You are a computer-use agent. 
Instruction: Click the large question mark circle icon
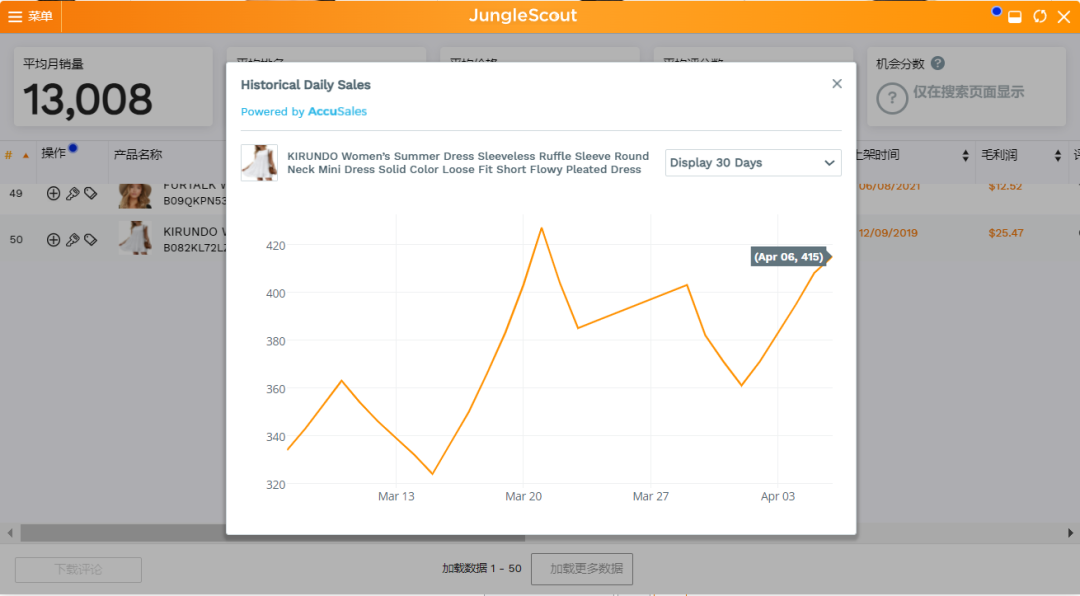click(x=891, y=99)
